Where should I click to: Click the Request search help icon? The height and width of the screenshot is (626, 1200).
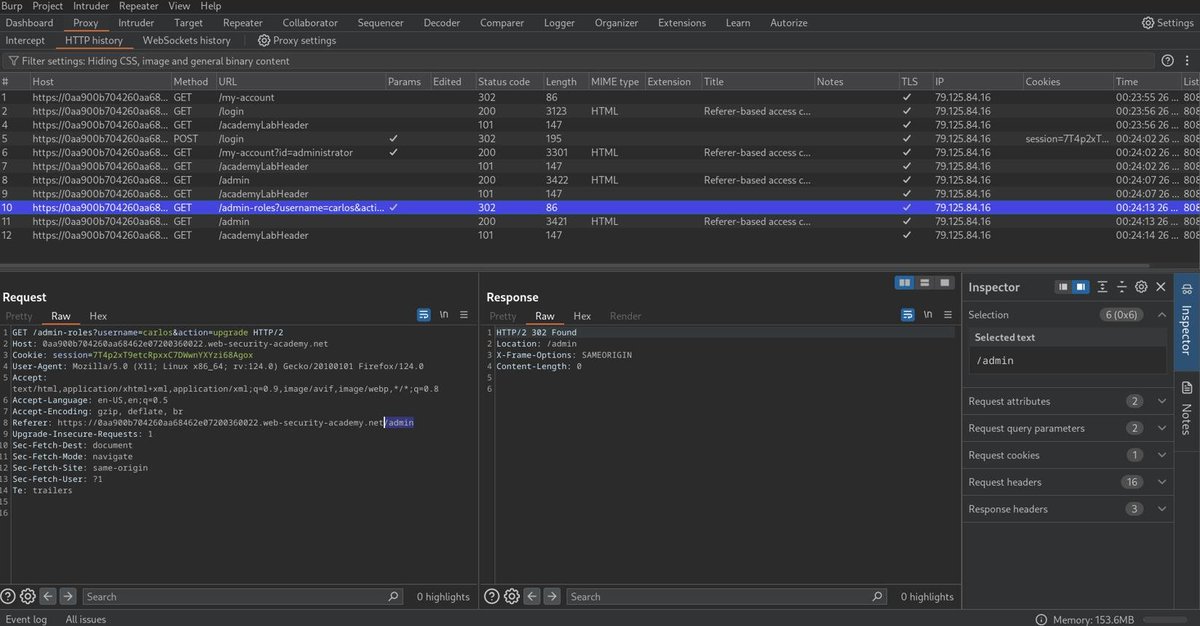pos(9,596)
